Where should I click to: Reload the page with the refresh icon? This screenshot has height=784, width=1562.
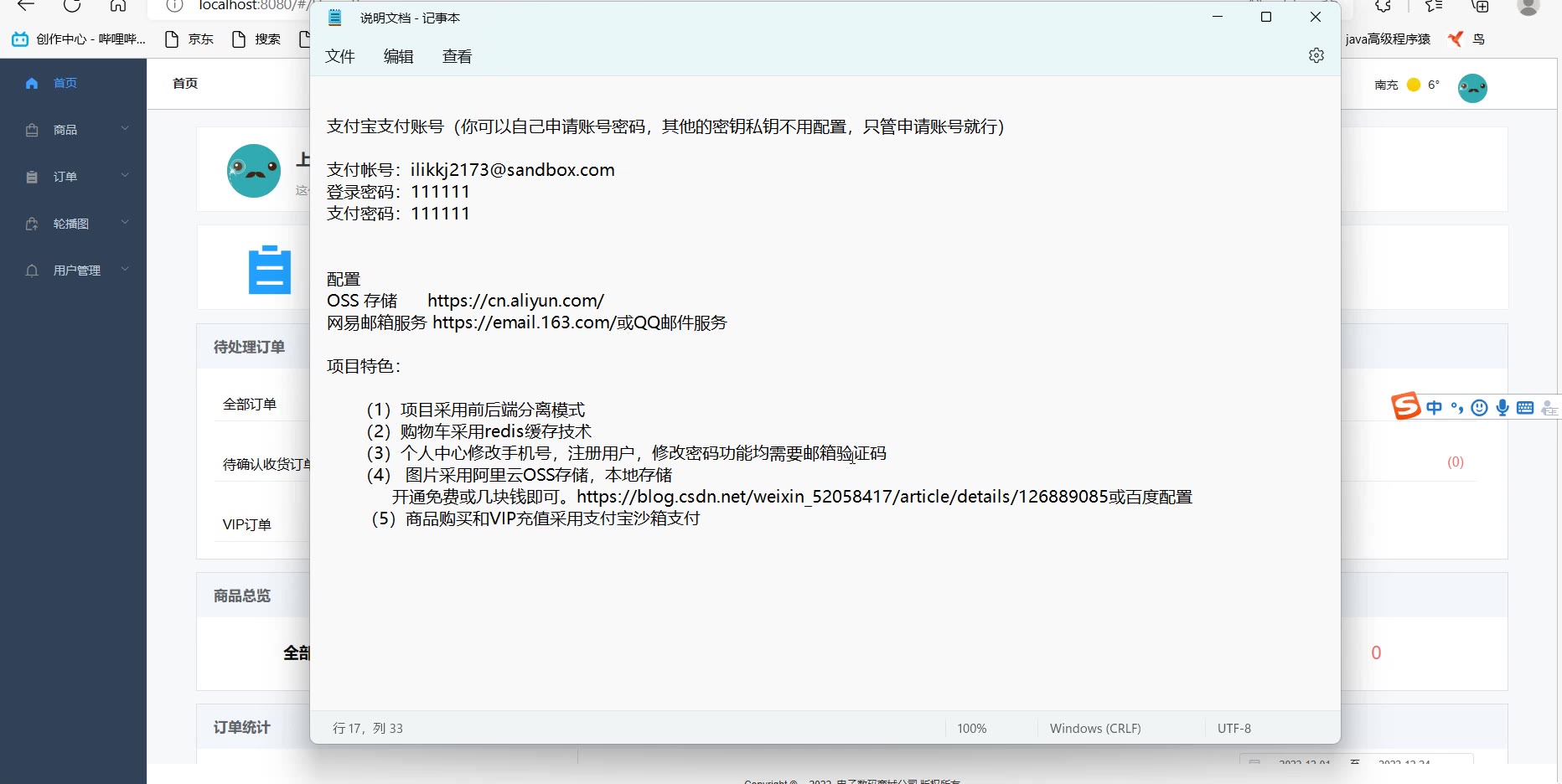72,5
